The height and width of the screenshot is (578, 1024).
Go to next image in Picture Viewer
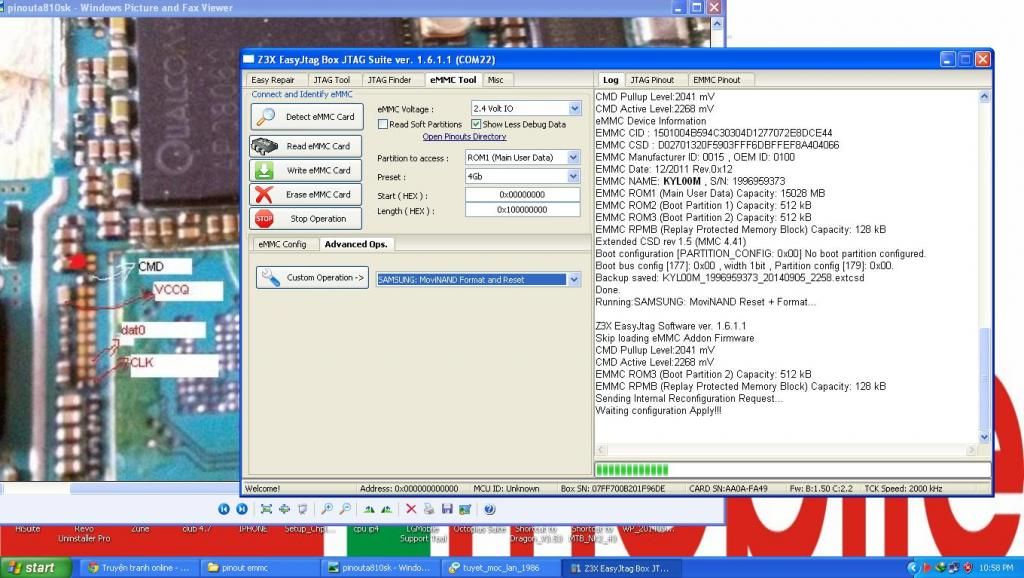click(x=242, y=509)
